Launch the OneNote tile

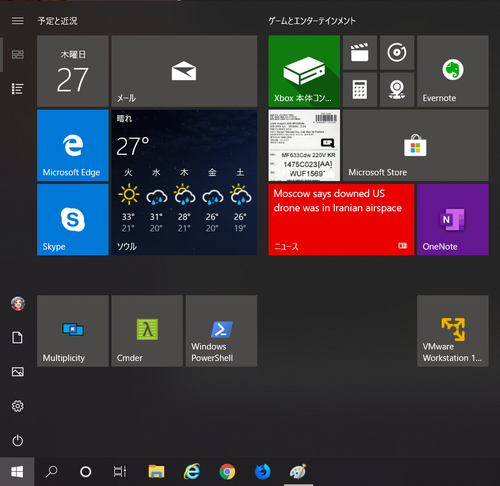pyautogui.click(x=453, y=220)
